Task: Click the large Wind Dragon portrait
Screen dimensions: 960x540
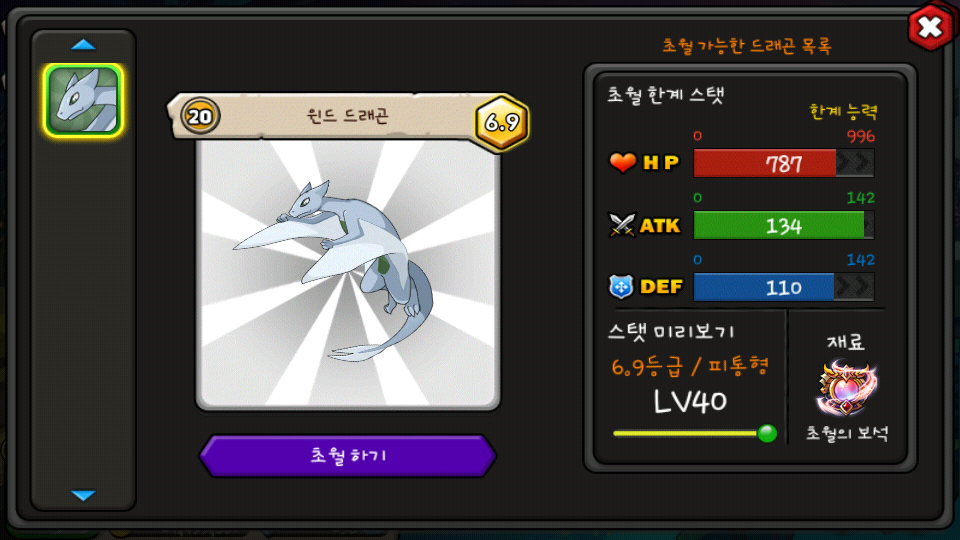Action: point(348,274)
